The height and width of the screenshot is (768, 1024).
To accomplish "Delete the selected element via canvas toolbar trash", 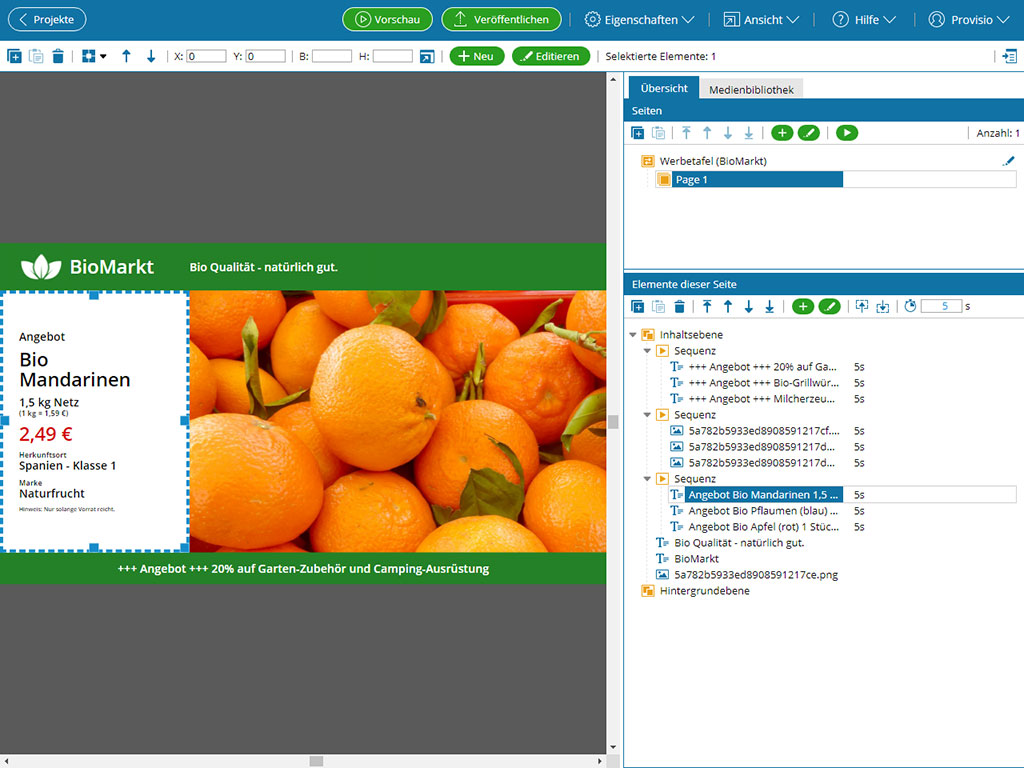I will [x=58, y=57].
